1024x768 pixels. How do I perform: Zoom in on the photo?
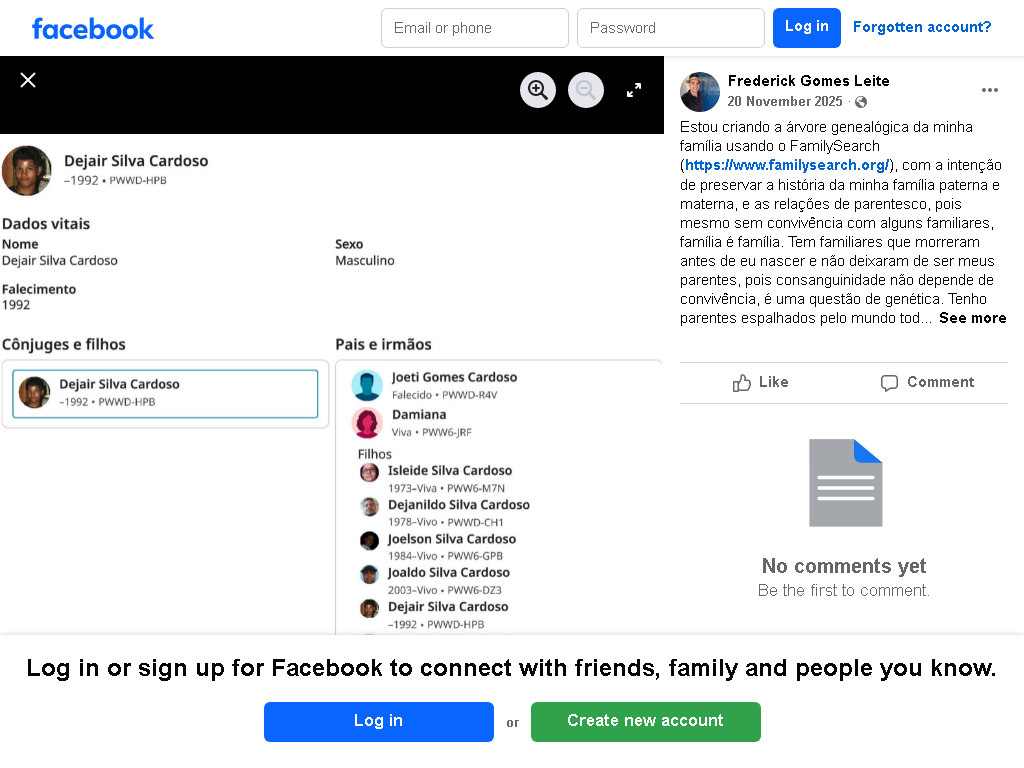537,89
